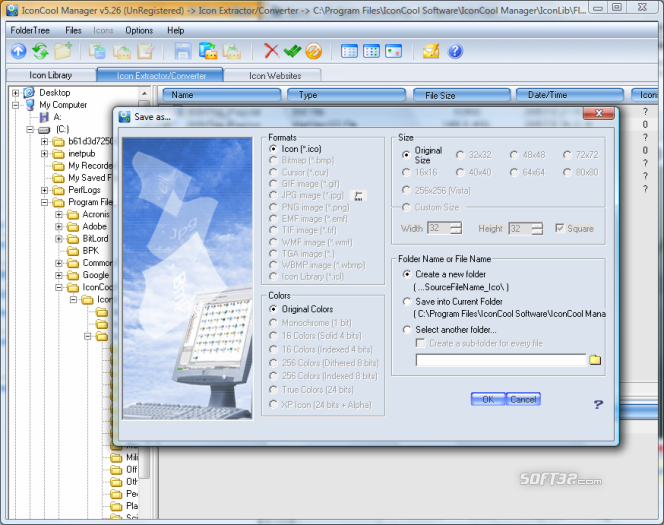Open the FolderTree menu
This screenshot has width=664, height=525.
click(30, 30)
